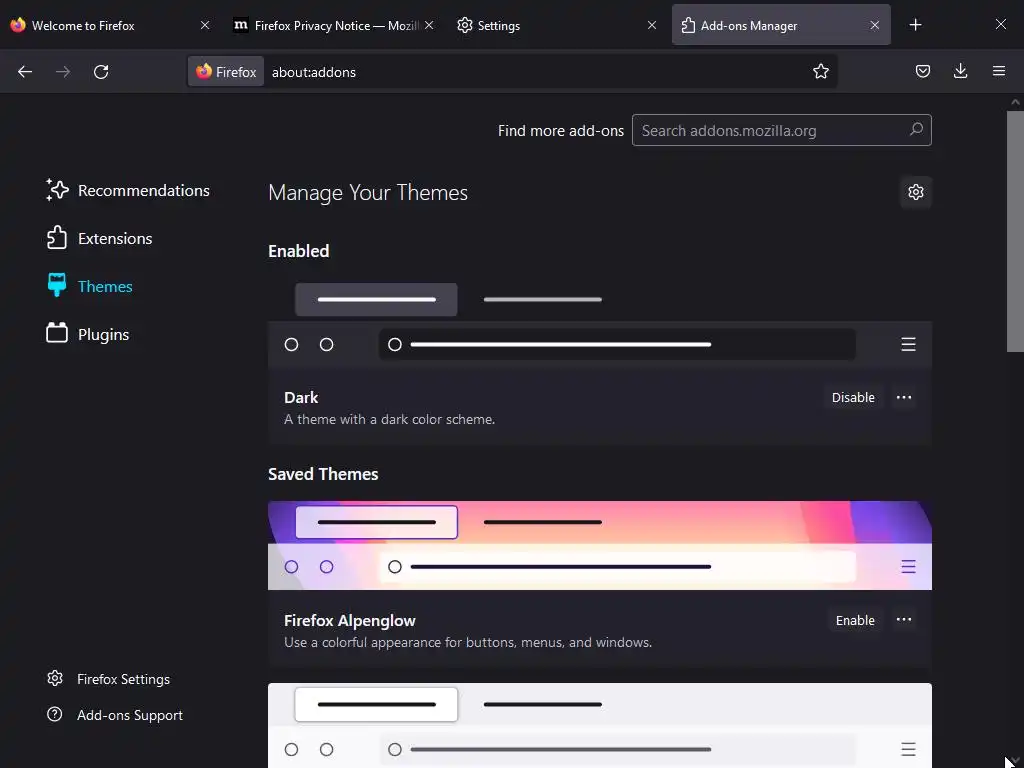
Task: Enable the Firefox Alpenglow theme
Action: click(x=855, y=620)
